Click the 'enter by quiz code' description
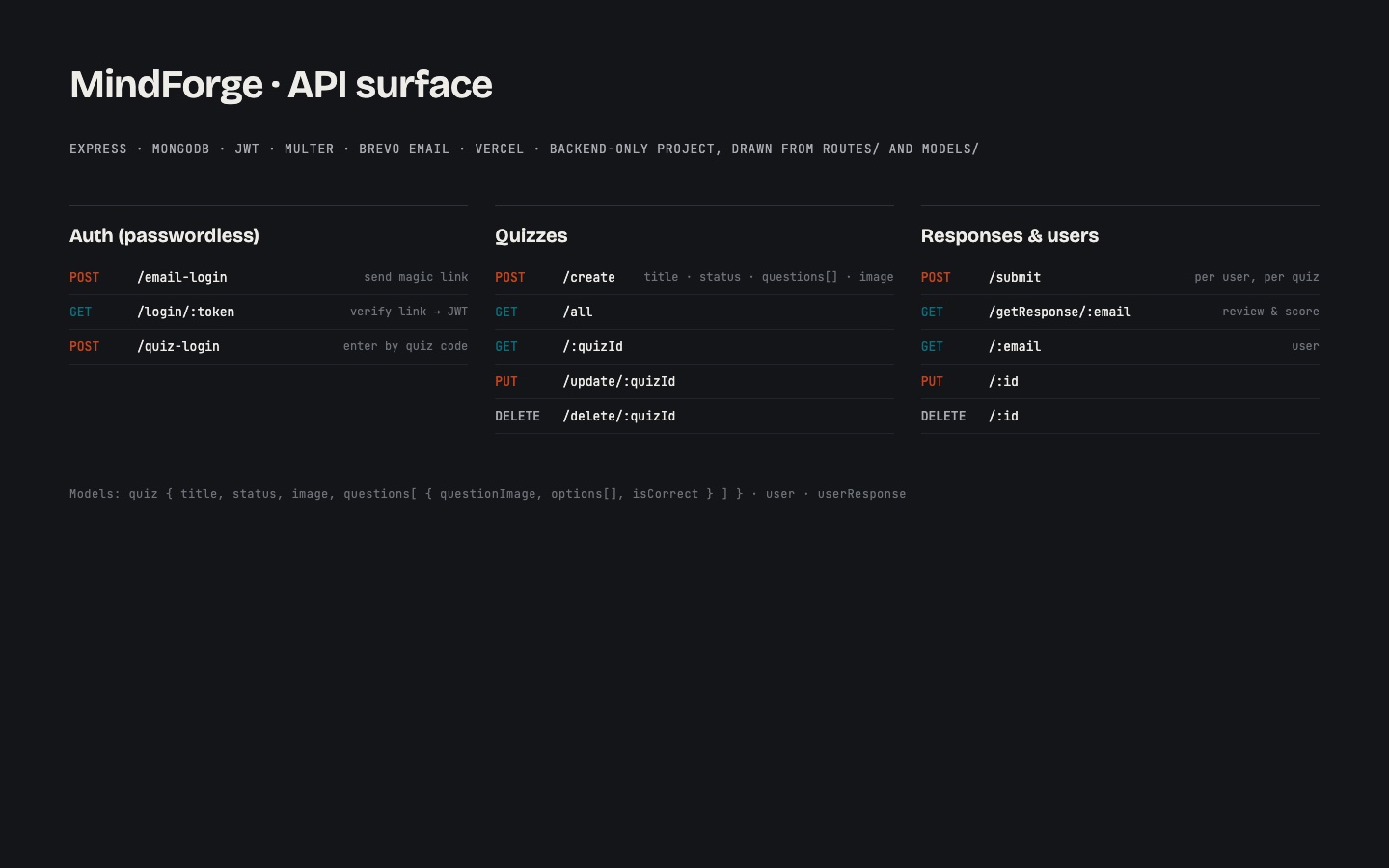 coord(405,346)
